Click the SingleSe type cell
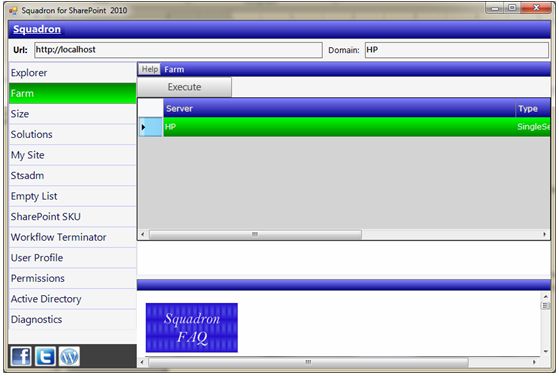This screenshot has height=376, width=559. [x=533, y=127]
